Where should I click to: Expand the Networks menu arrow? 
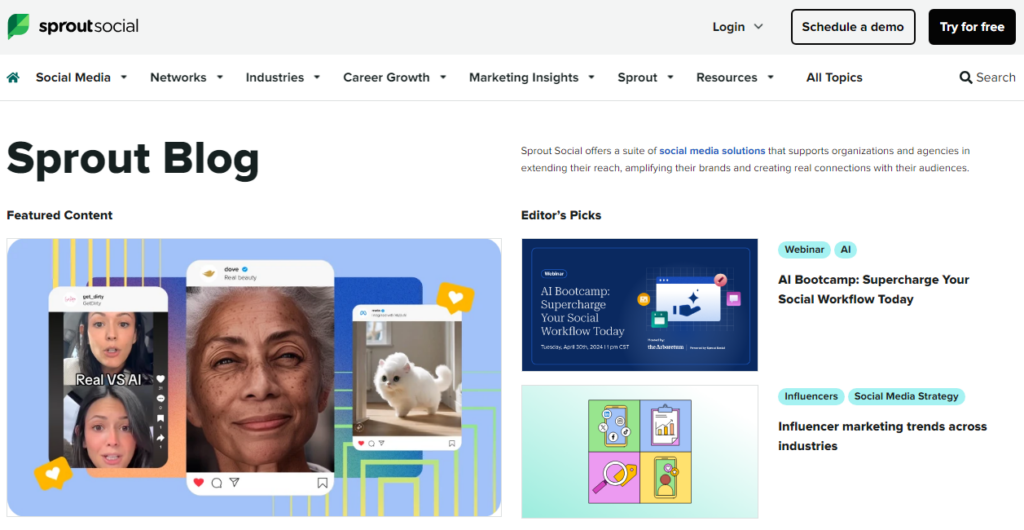220,77
